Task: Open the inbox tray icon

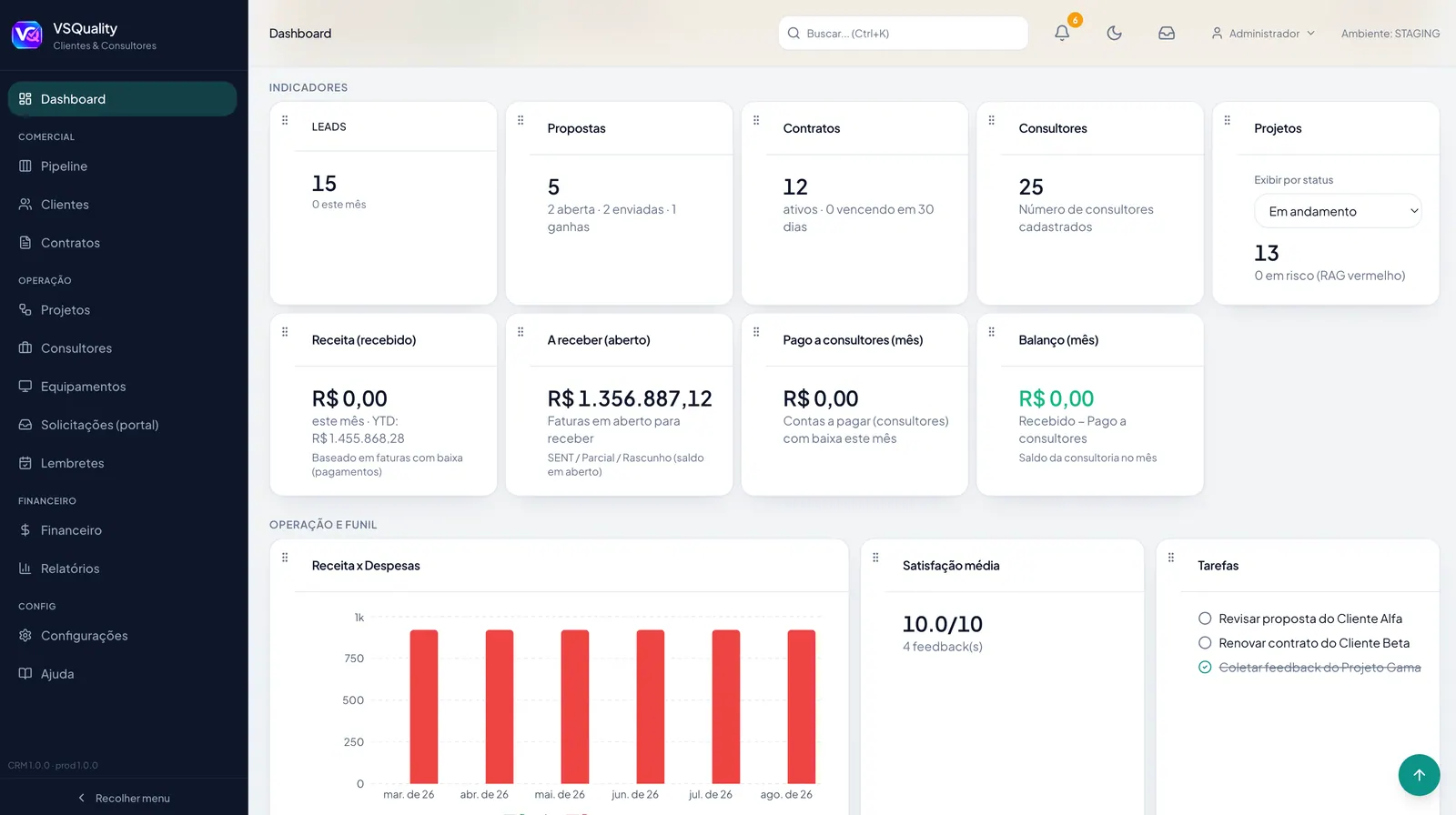Action: (x=1167, y=34)
